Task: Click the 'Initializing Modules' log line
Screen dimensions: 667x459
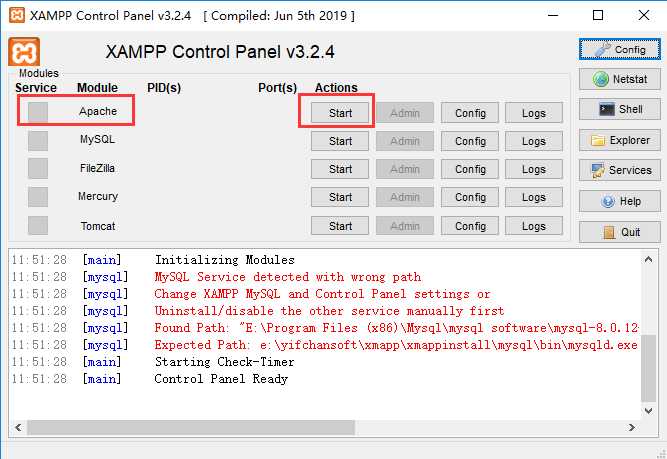Action: [225, 260]
